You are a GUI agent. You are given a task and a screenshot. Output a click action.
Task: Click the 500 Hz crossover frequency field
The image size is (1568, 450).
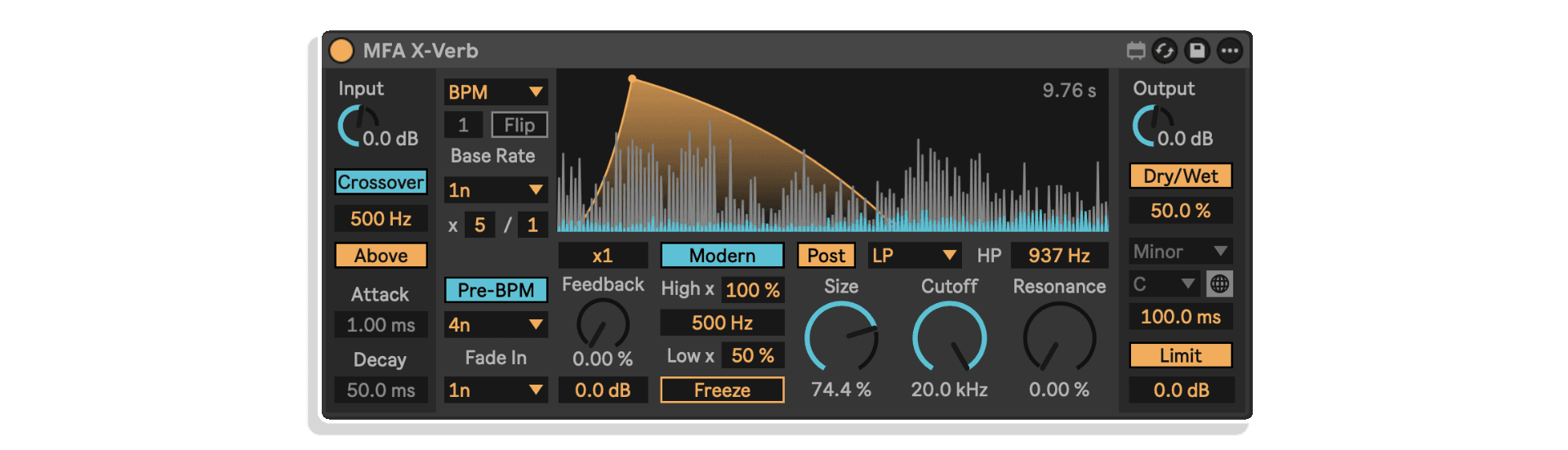point(381,219)
